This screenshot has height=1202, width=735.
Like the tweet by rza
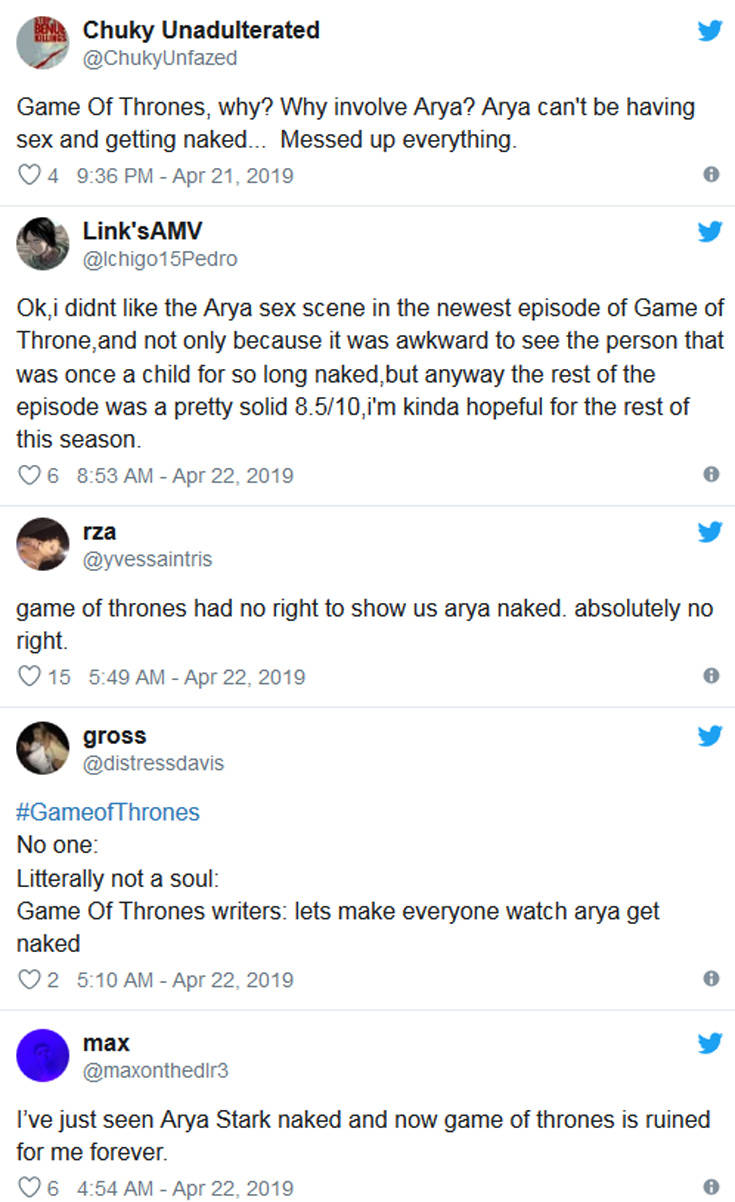28,677
